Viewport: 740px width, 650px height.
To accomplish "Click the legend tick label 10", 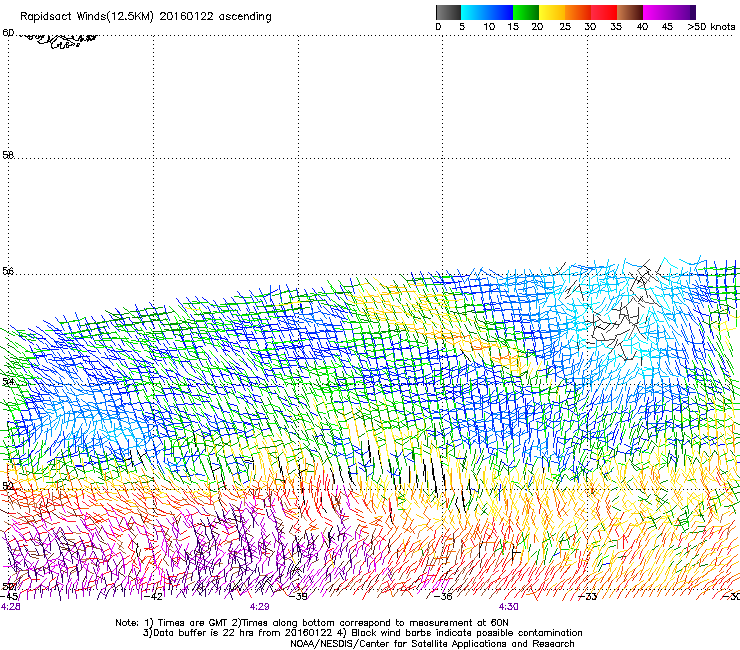I will click(489, 27).
